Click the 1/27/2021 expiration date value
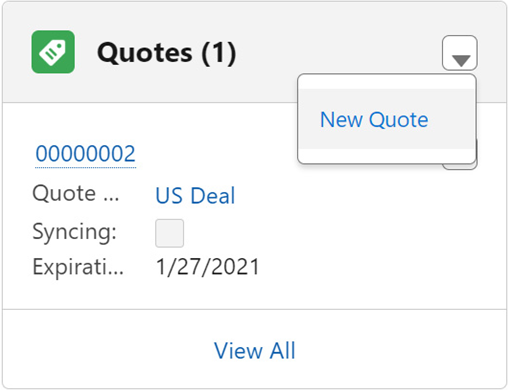508x390 pixels. (x=208, y=267)
